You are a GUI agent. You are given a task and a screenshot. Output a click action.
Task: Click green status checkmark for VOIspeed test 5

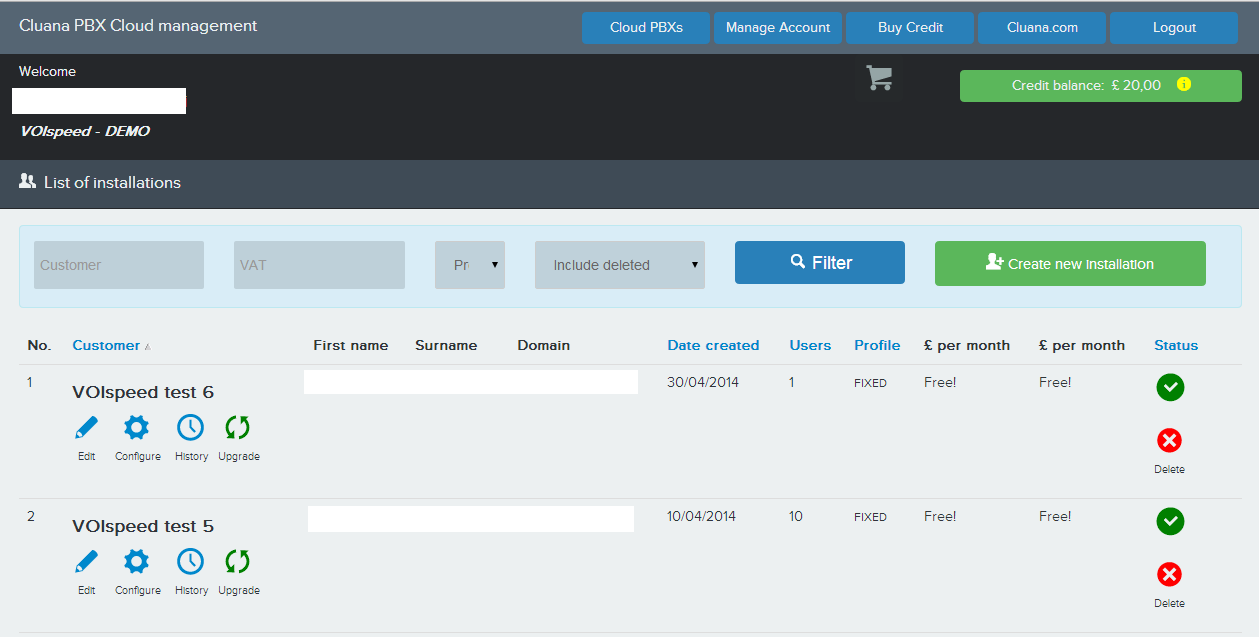click(1170, 521)
